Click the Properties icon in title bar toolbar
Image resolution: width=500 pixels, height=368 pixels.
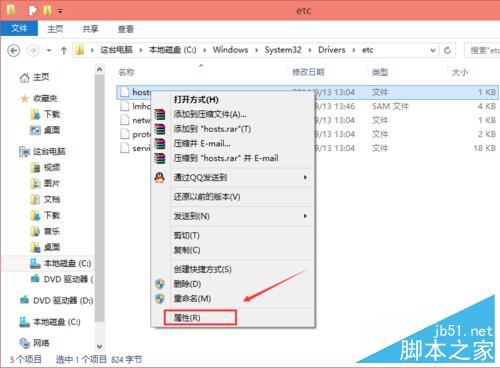pyautogui.click(x=33, y=11)
